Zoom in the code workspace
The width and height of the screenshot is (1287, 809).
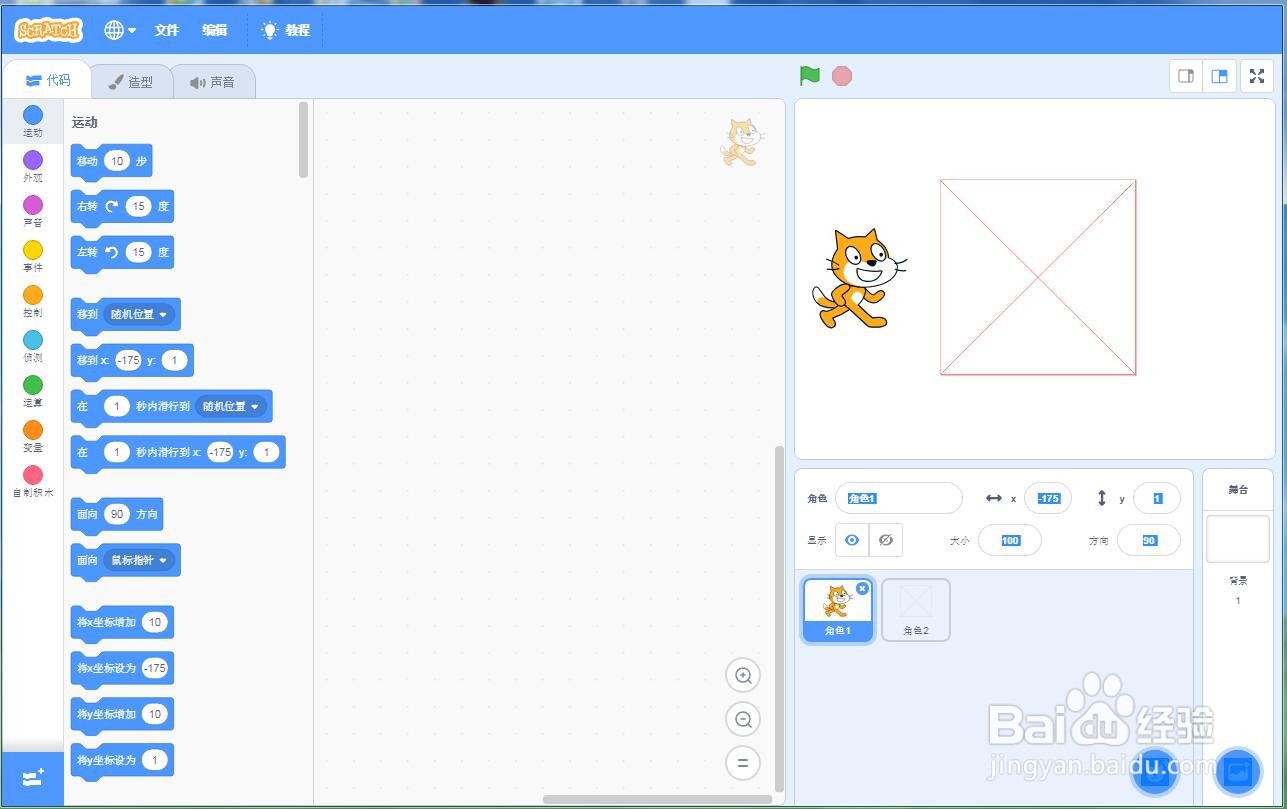click(743, 675)
